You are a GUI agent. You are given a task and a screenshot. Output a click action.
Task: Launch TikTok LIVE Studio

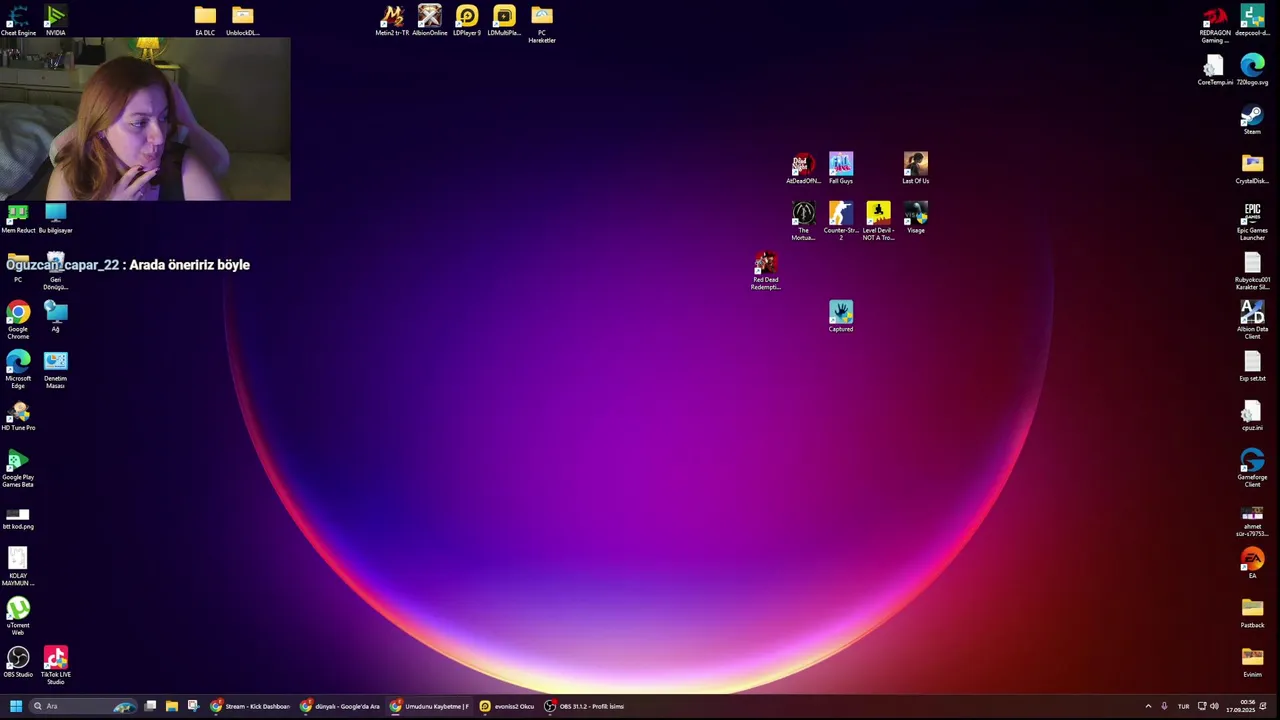click(55, 665)
